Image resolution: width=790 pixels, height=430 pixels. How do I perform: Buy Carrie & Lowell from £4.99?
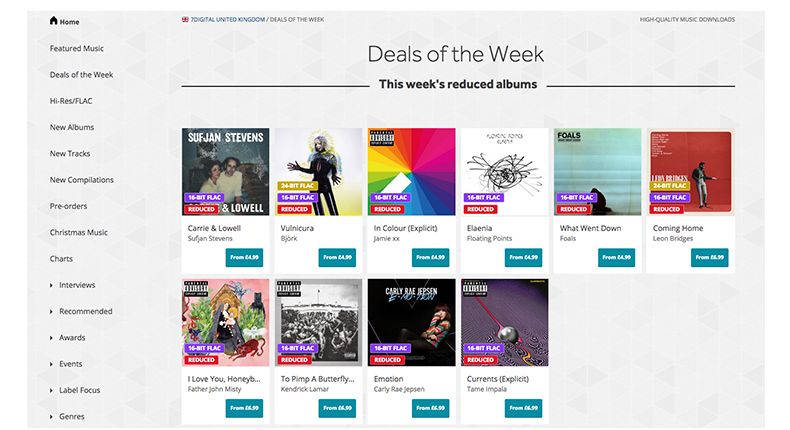(x=245, y=257)
